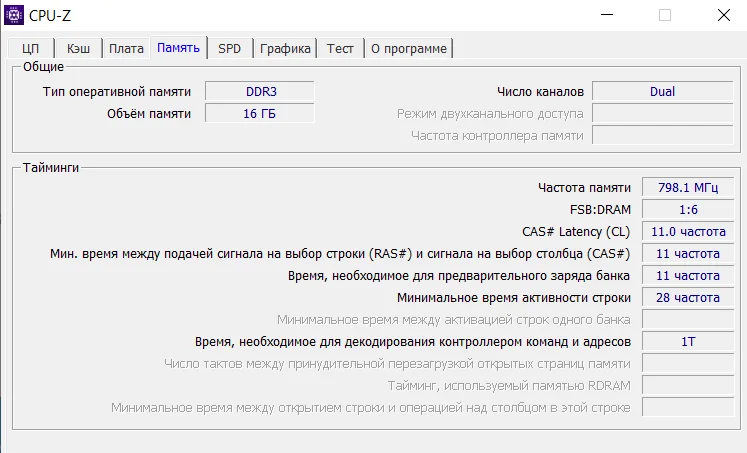Switch to the Графика tab
747x453 pixels.
coord(285,49)
